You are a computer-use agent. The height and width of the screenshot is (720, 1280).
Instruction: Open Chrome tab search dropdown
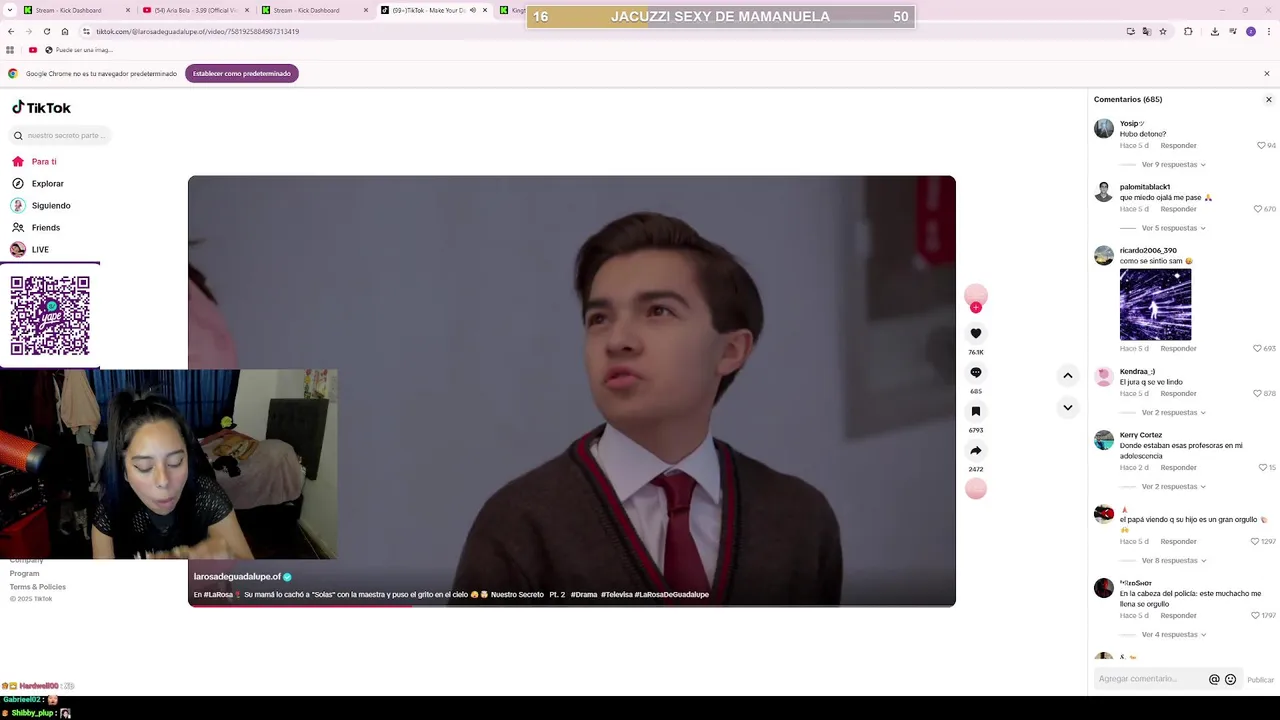(8, 10)
